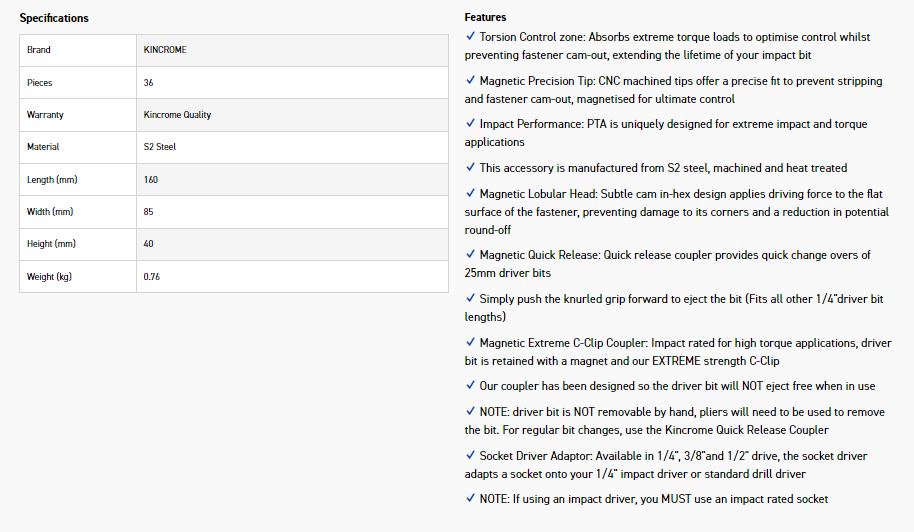Select the S2 Steel material value
This screenshot has width=914, height=532.
[159, 147]
